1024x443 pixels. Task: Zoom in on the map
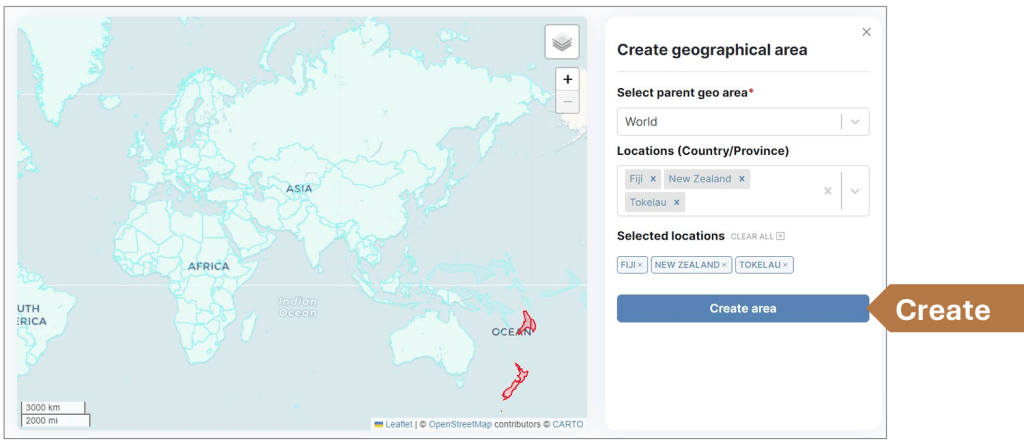point(568,79)
